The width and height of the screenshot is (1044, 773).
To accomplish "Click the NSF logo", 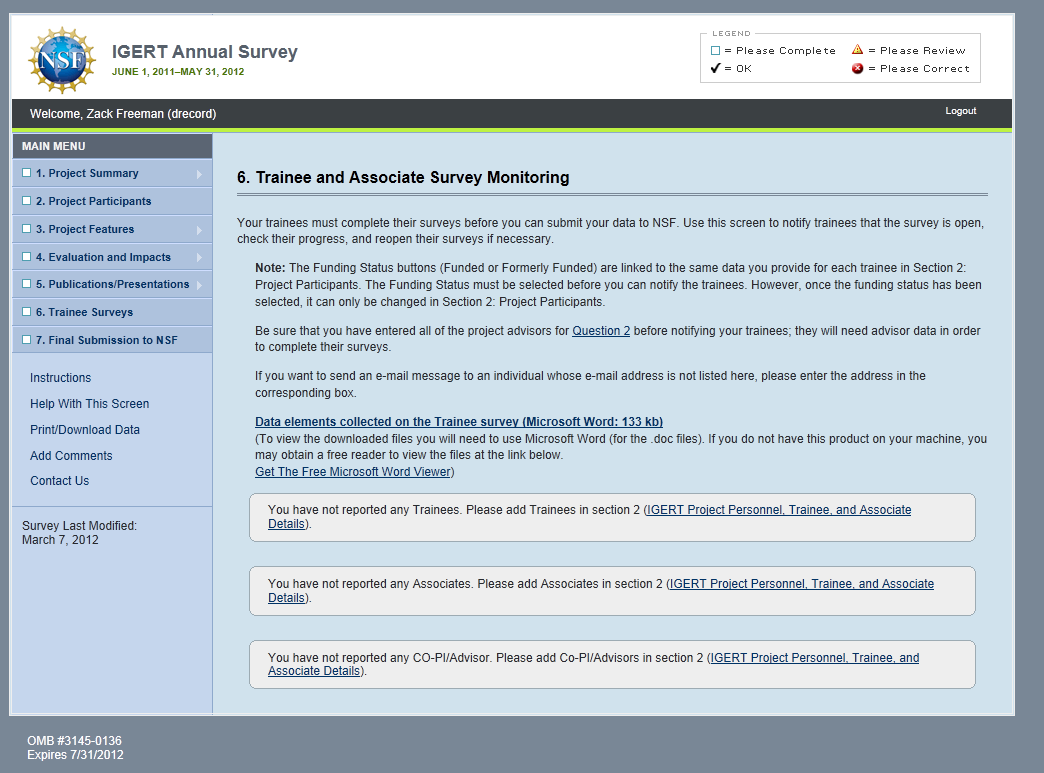I will tap(62, 60).
